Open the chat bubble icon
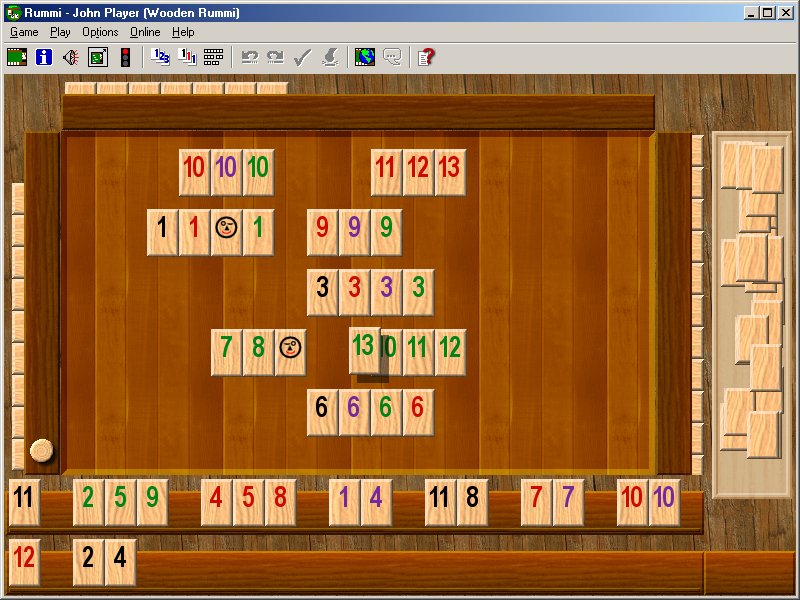800x600 pixels. point(392,57)
